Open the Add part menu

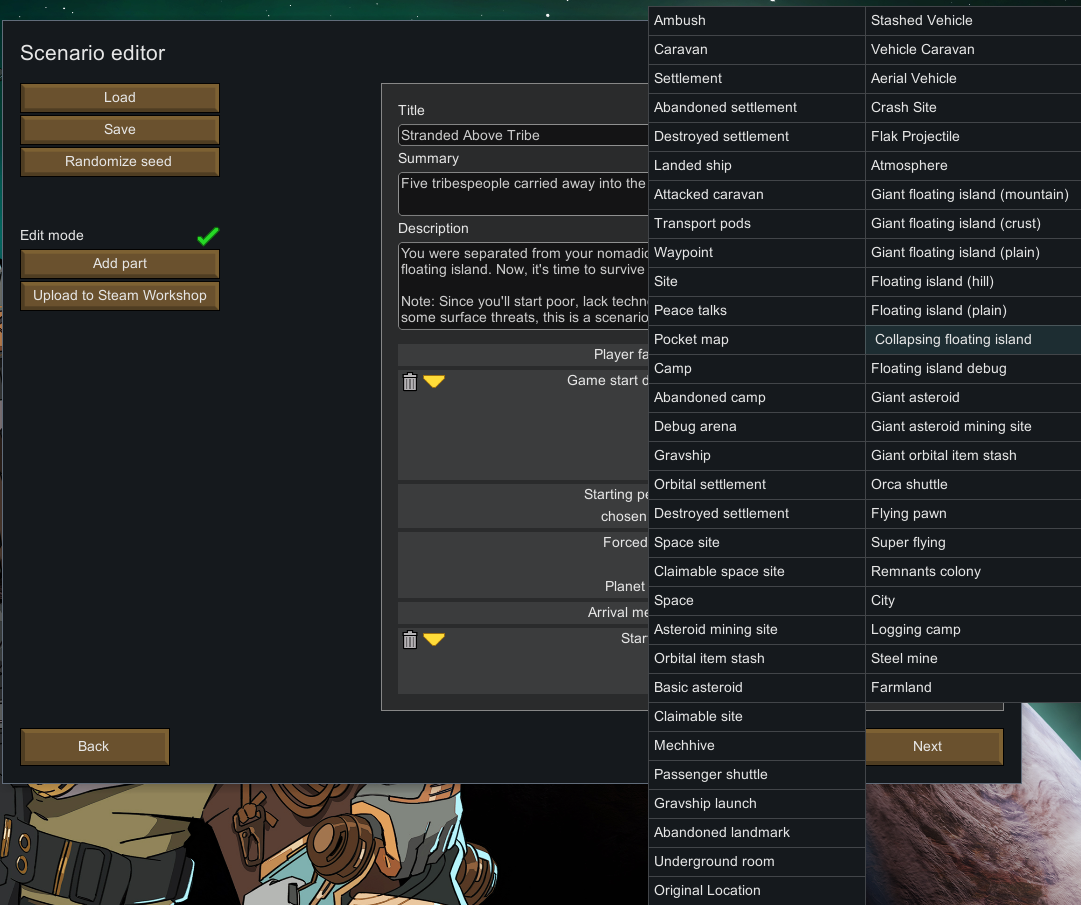pos(120,263)
